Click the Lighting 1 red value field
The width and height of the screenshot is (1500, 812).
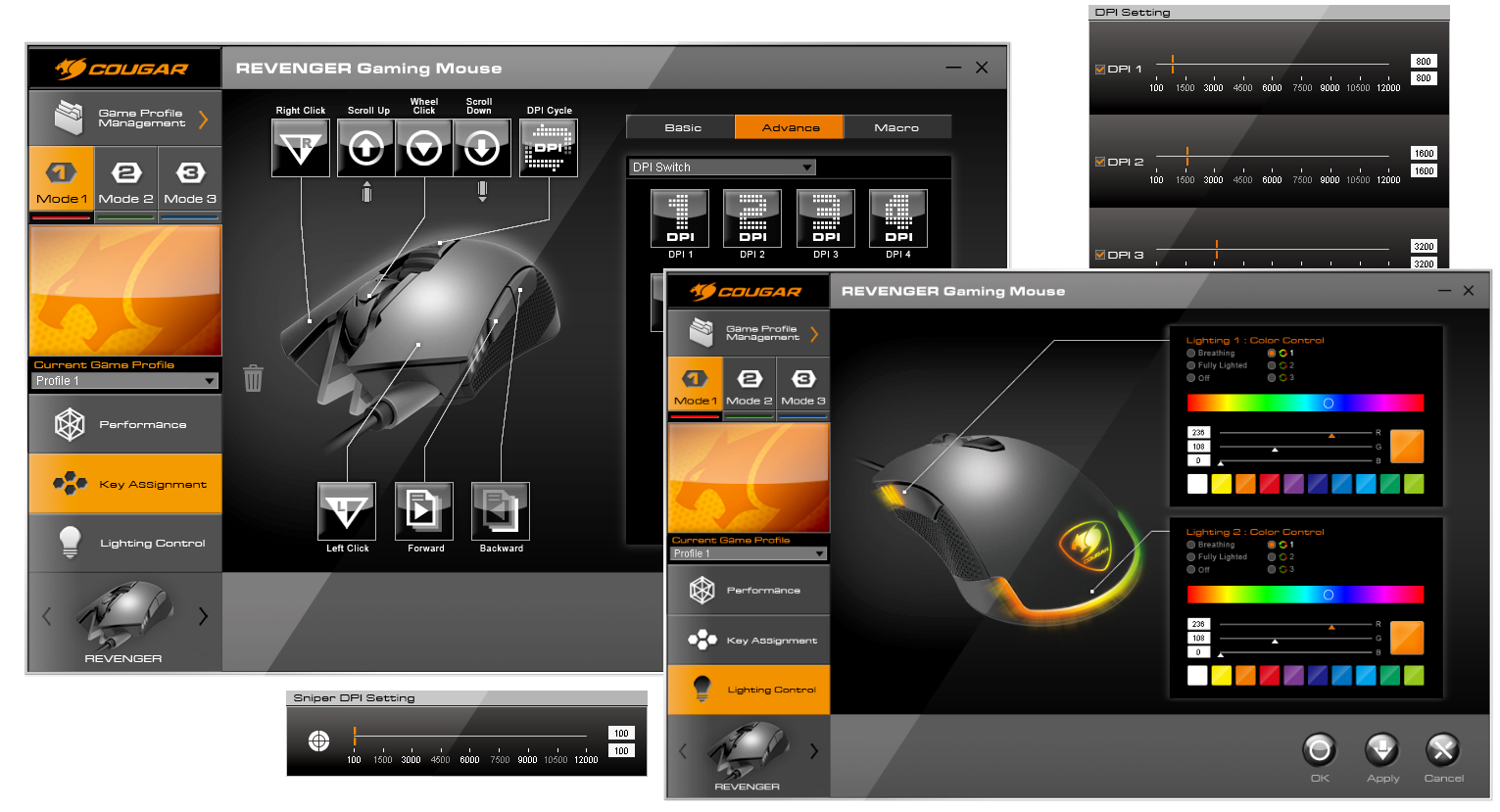1198,432
